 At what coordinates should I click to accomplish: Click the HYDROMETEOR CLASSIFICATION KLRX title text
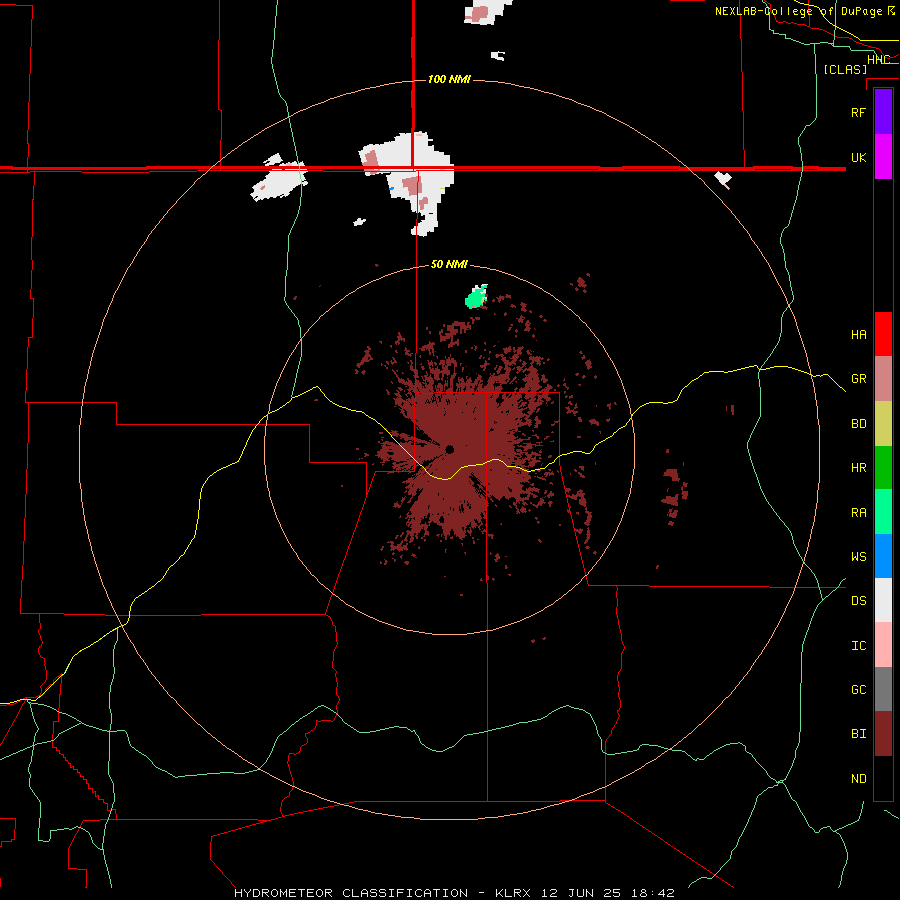tap(454, 893)
